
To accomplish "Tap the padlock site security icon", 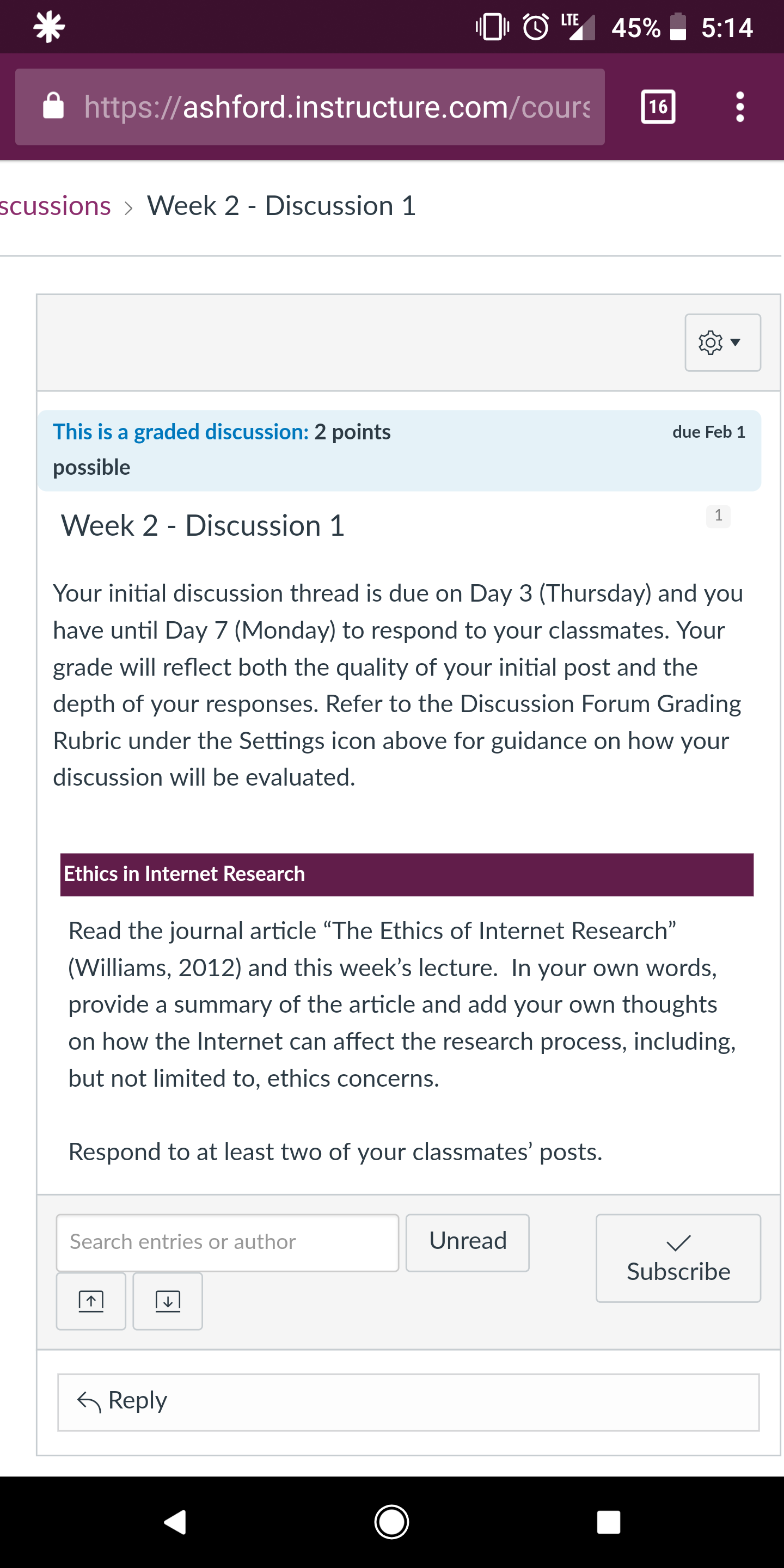I will (53, 106).
